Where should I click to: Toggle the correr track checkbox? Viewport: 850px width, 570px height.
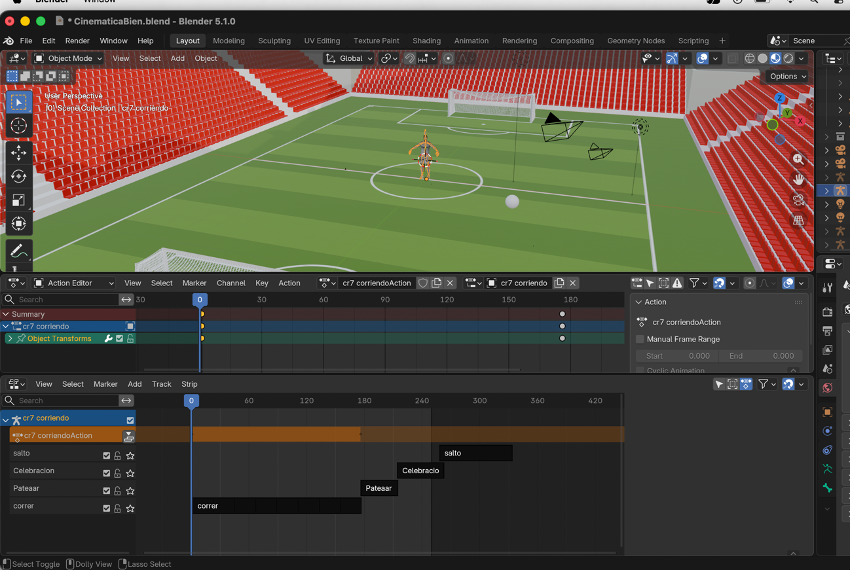click(x=107, y=508)
